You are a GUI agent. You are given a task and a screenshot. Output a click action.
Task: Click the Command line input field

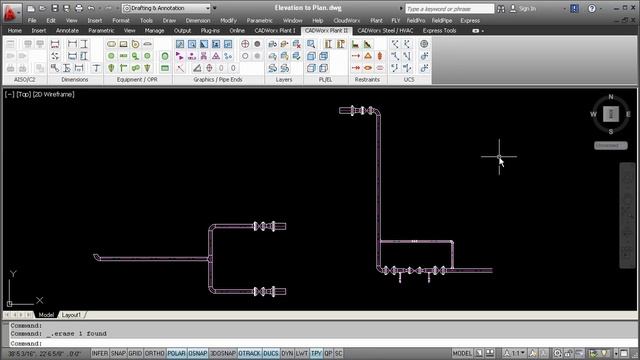click(322, 343)
